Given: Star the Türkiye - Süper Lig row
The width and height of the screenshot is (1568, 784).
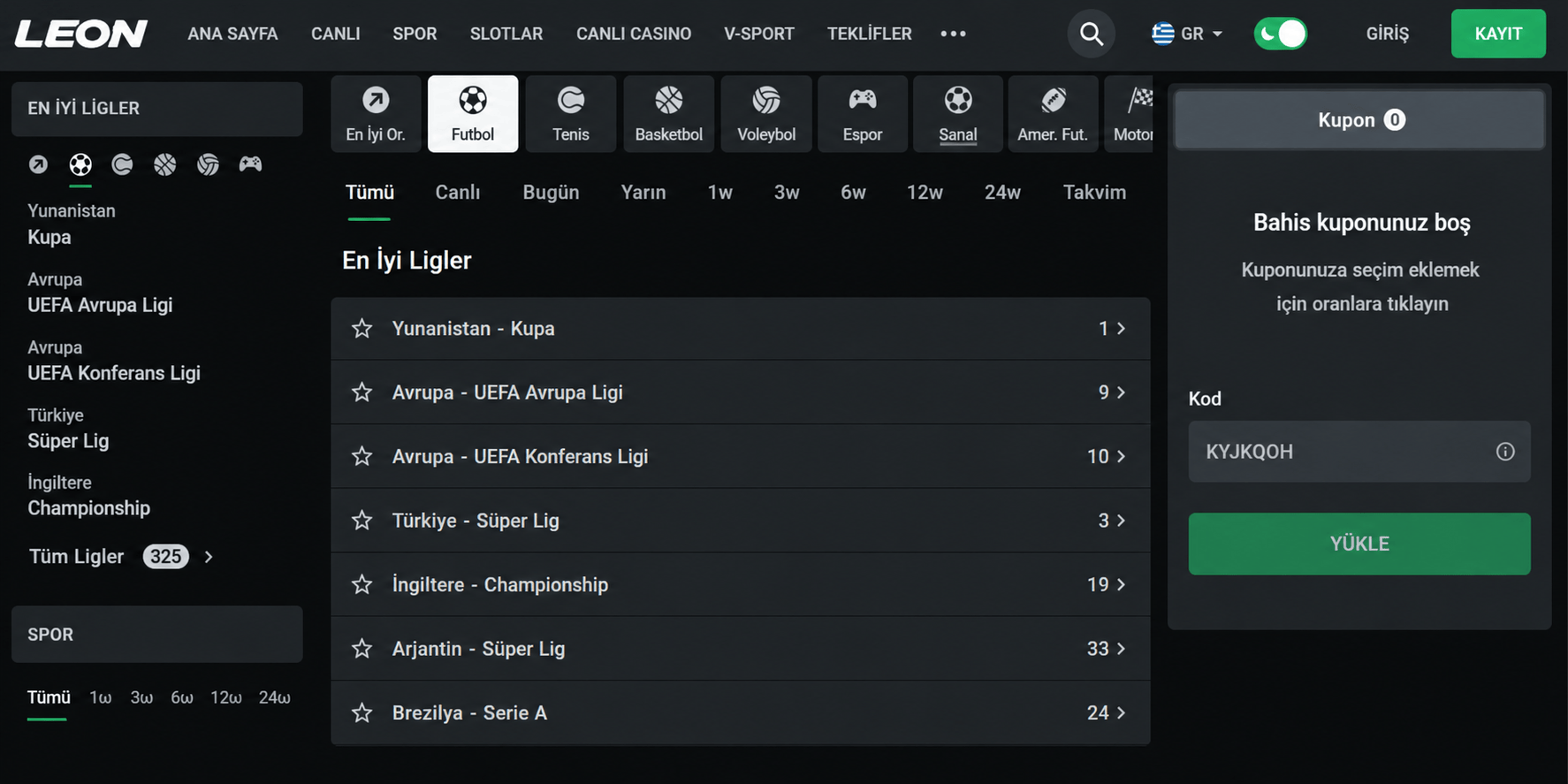Looking at the screenshot, I should point(362,521).
